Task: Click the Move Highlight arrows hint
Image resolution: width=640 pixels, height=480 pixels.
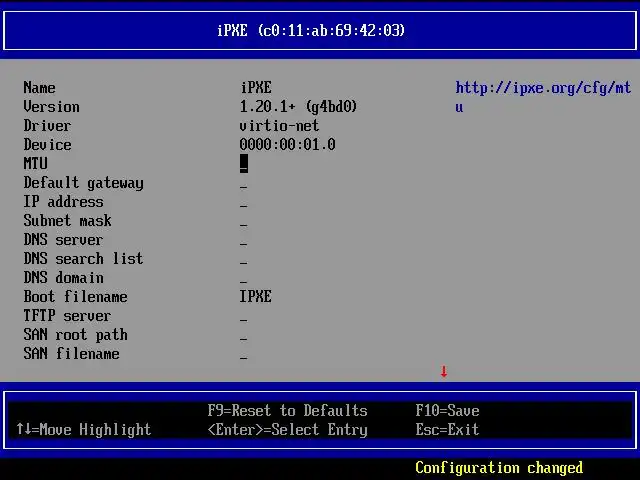Action: [x=84, y=430]
